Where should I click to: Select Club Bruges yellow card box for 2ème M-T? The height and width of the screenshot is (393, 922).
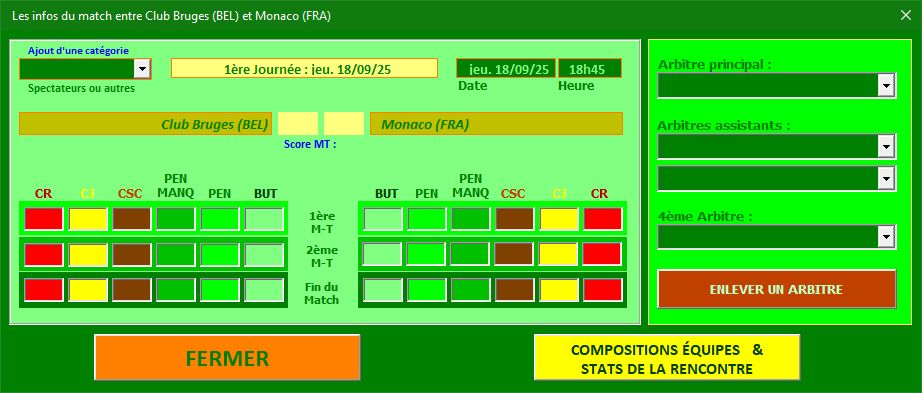[88, 254]
